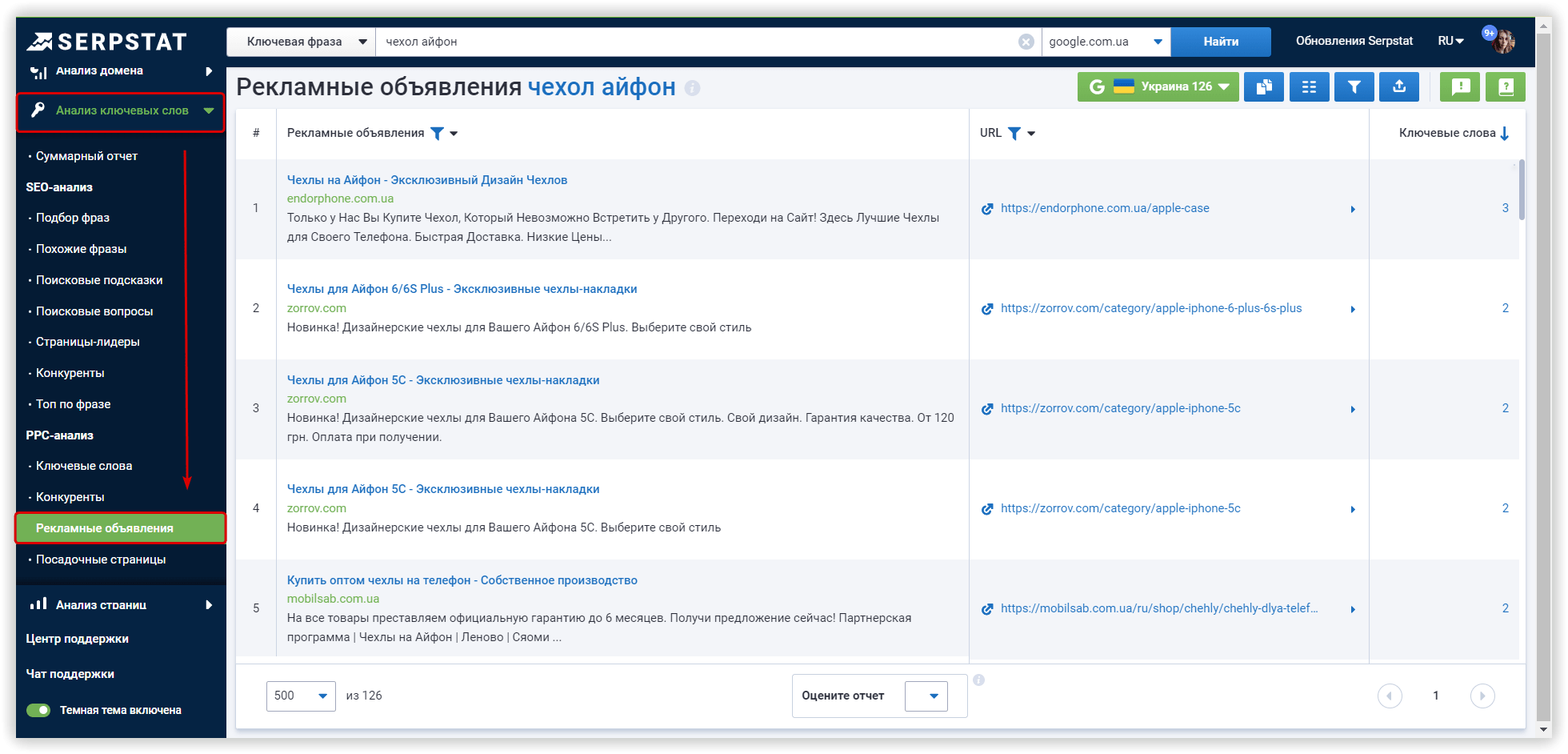Image resolution: width=1568 pixels, height=754 pixels.
Task: Expand the Украина 126 region dropdown
Action: point(1158,86)
